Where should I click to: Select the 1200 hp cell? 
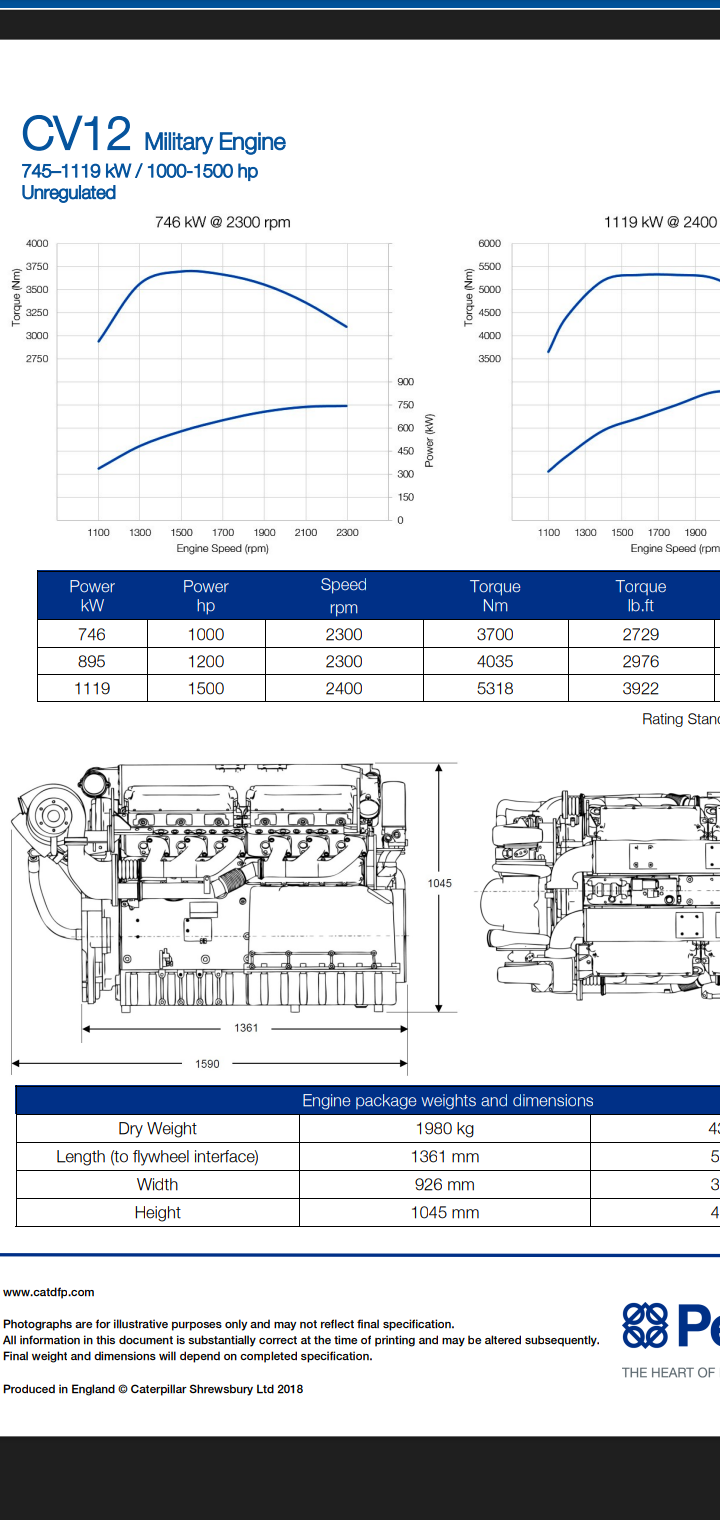click(x=206, y=661)
